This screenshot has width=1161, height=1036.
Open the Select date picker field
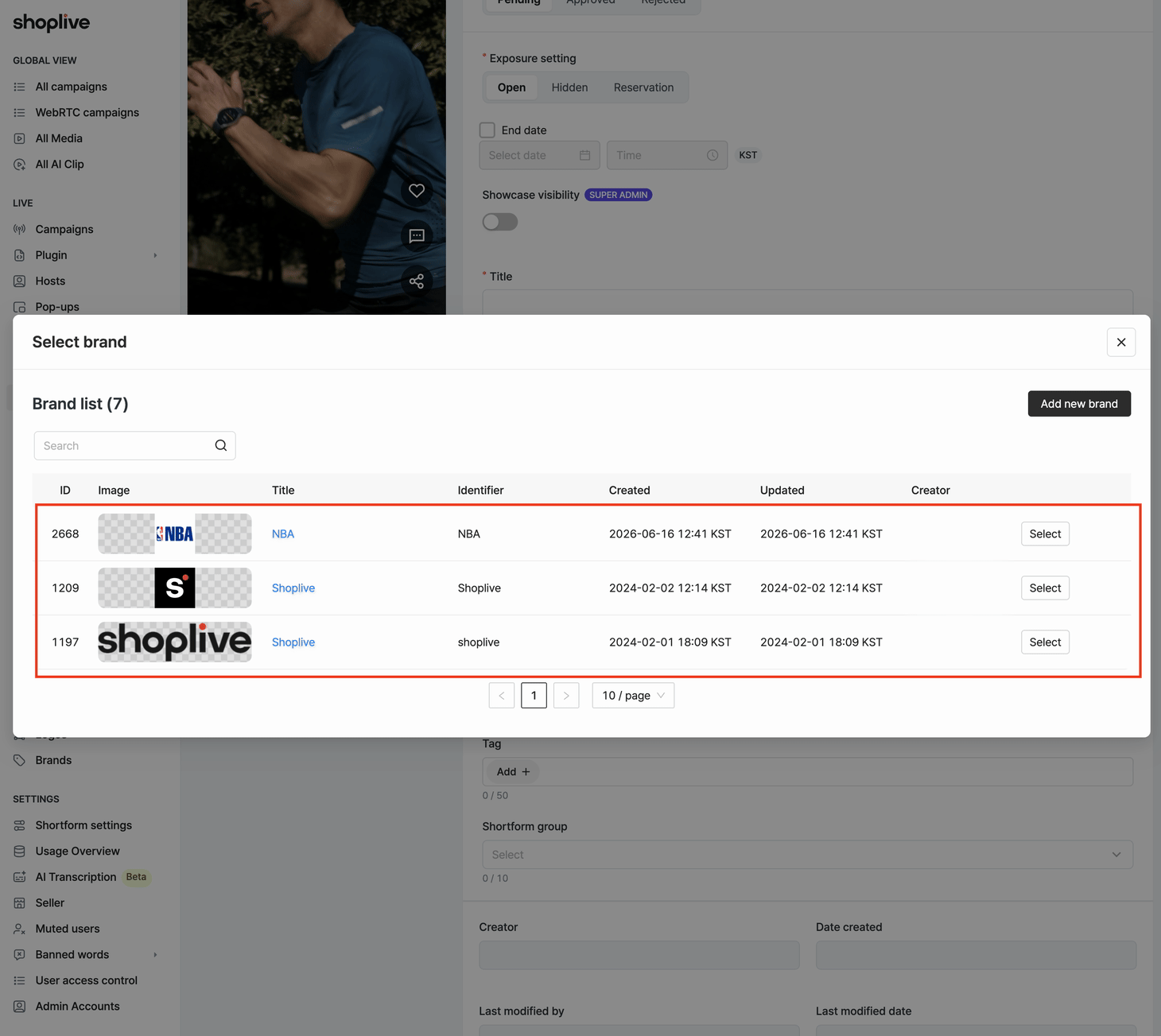[539, 155]
